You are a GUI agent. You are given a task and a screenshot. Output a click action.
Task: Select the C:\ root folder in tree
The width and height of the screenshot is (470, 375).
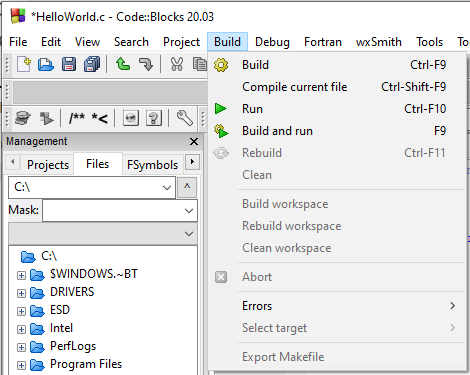49,256
